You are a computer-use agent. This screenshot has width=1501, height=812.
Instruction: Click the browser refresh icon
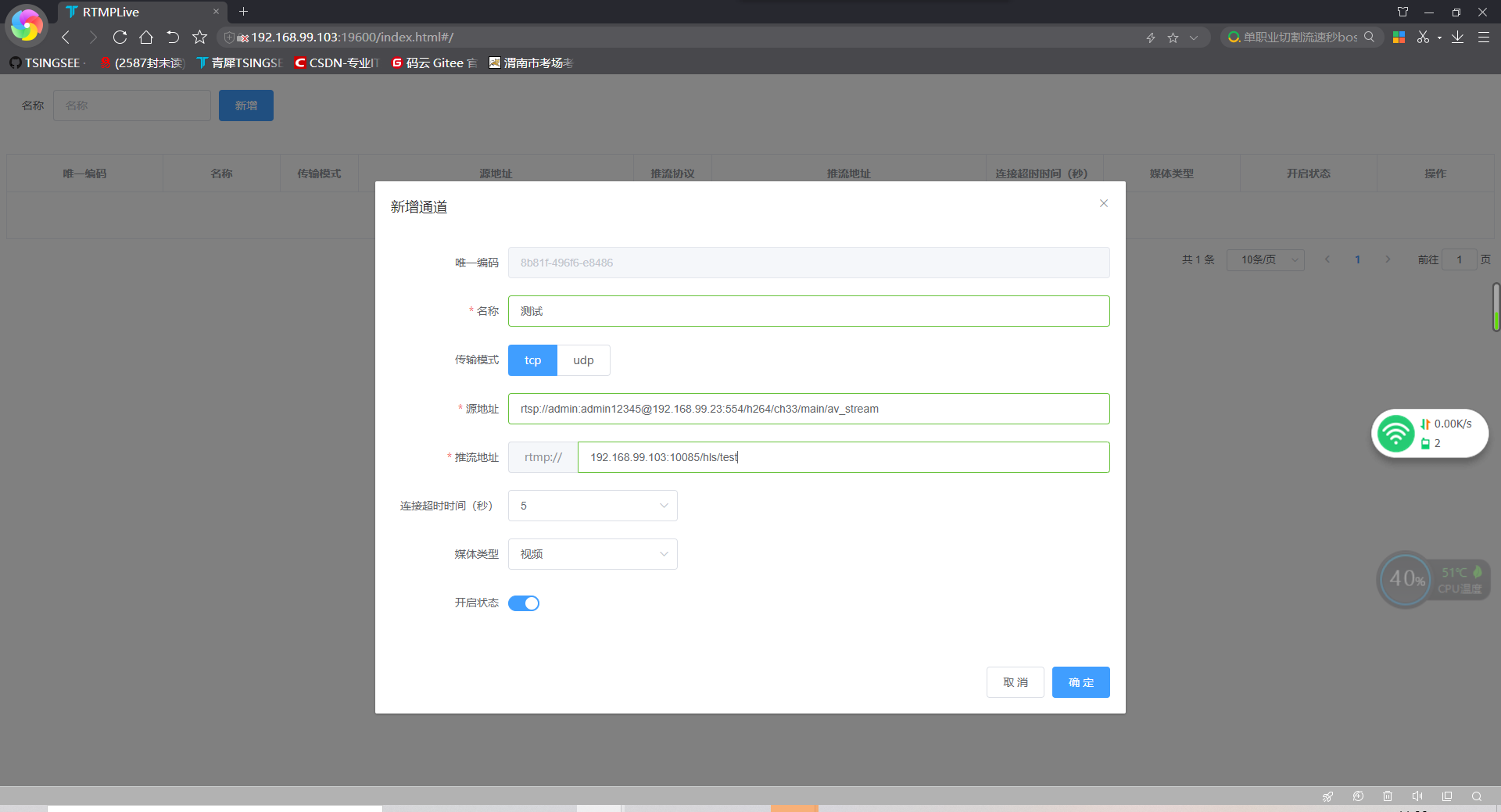[x=120, y=37]
